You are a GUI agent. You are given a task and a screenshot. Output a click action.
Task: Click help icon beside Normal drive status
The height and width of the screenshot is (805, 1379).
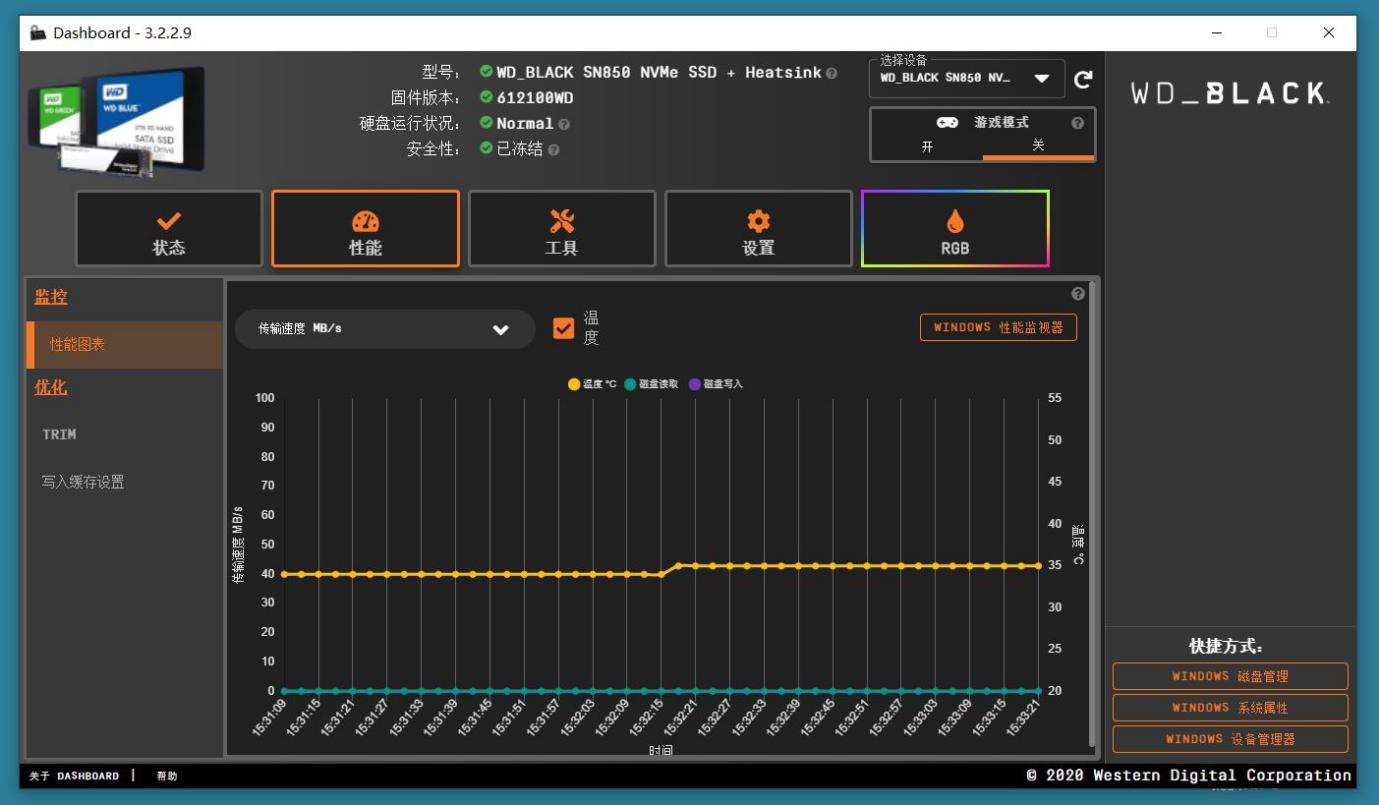tap(564, 124)
